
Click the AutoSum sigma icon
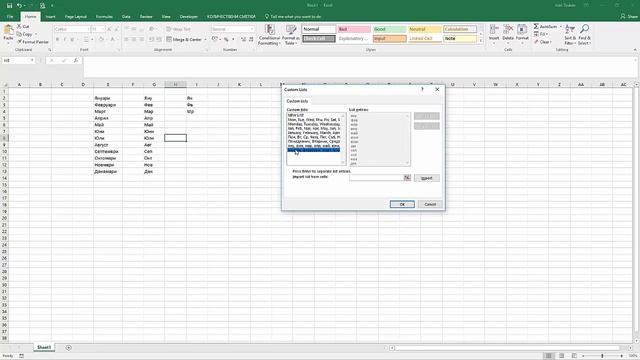click(536, 27)
